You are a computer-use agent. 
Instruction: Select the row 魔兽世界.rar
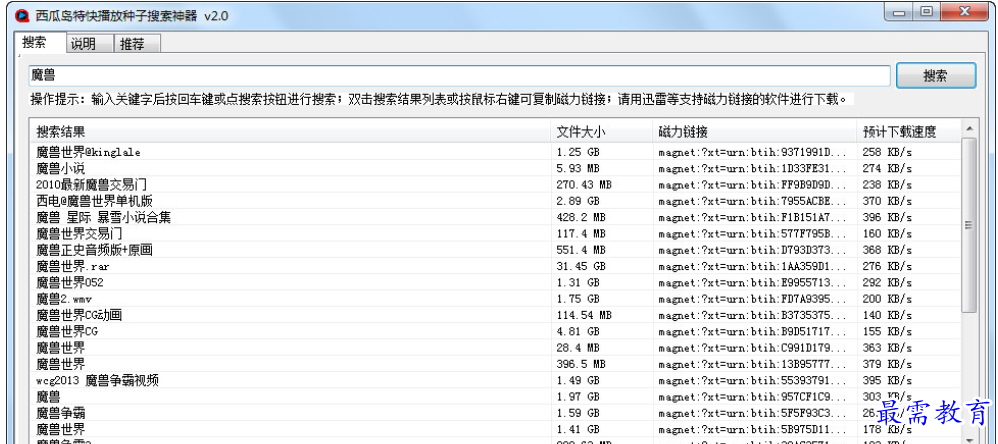pyautogui.click(x=495, y=266)
